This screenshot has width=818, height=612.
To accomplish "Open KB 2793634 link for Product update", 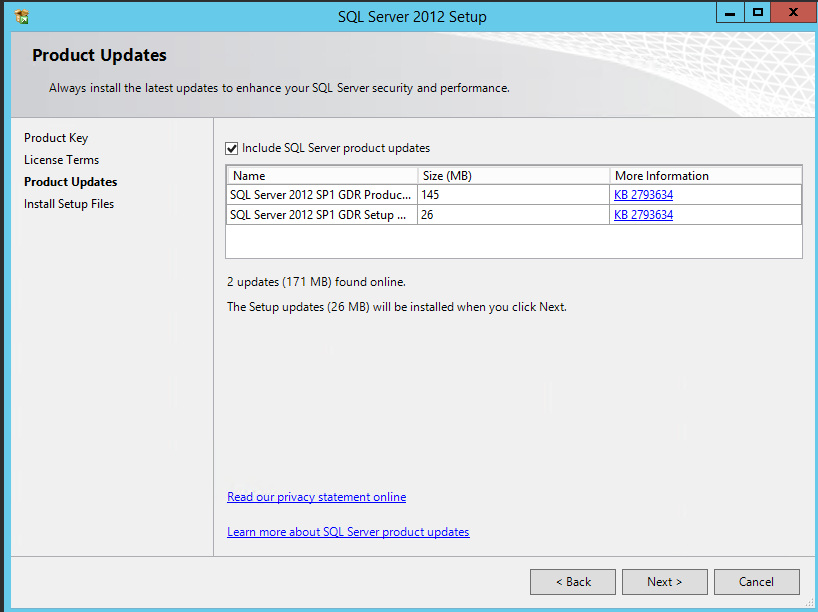I will (x=643, y=195).
